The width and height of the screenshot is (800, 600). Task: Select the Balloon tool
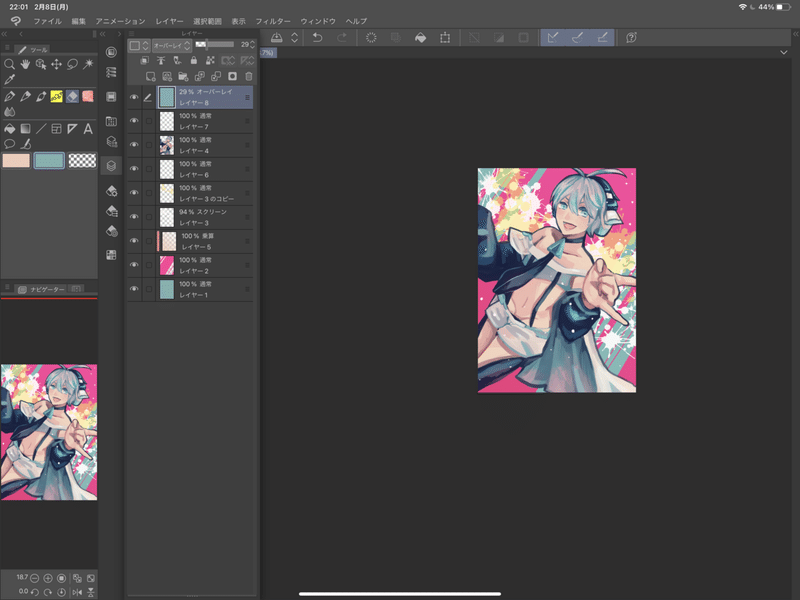point(9,144)
